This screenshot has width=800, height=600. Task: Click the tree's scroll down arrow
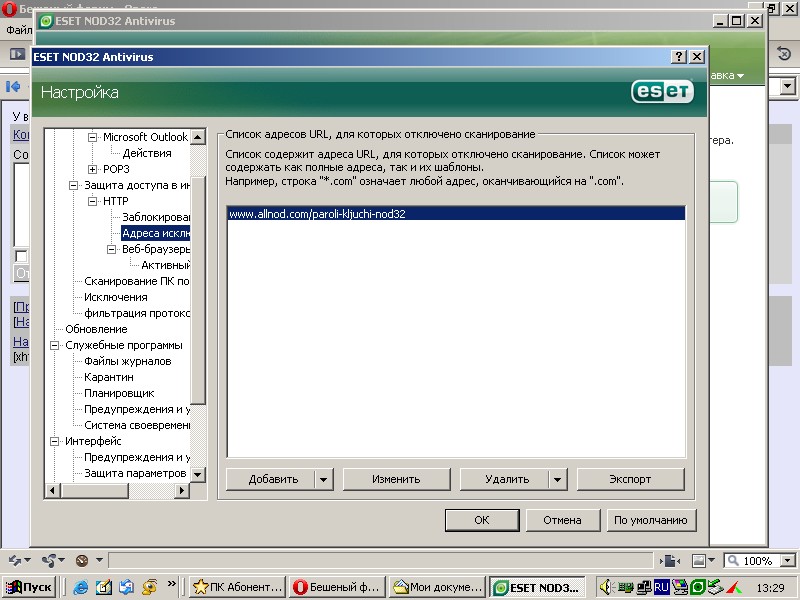[198, 474]
